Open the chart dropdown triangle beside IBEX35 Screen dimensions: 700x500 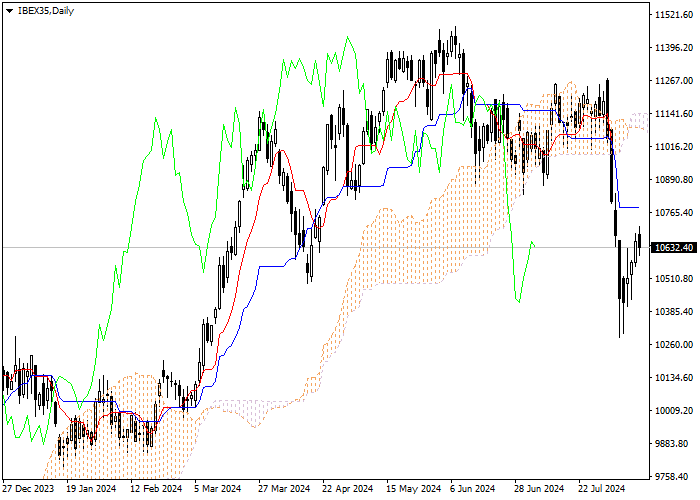(x=9, y=11)
